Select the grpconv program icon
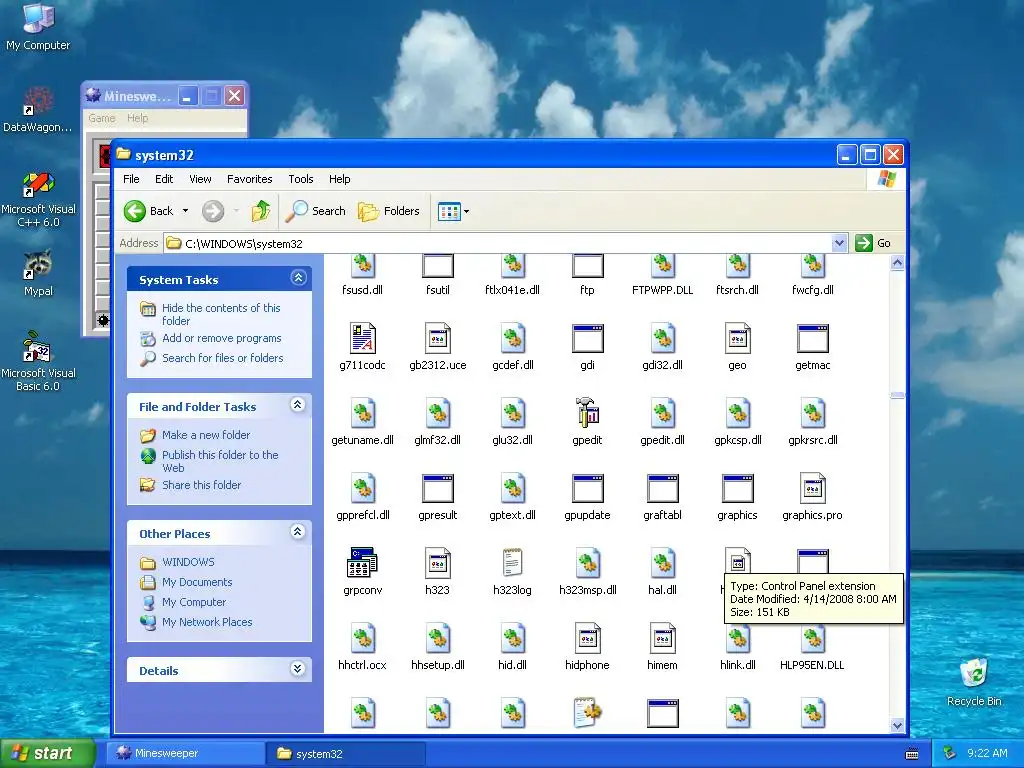The height and width of the screenshot is (768, 1024). click(362, 562)
